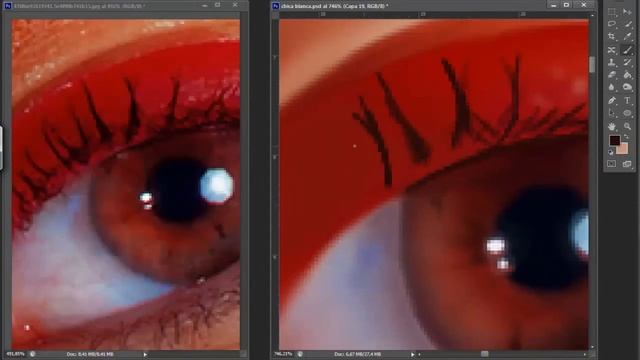Click scroll-up arrow in chica blanca window

(x=592, y=15)
